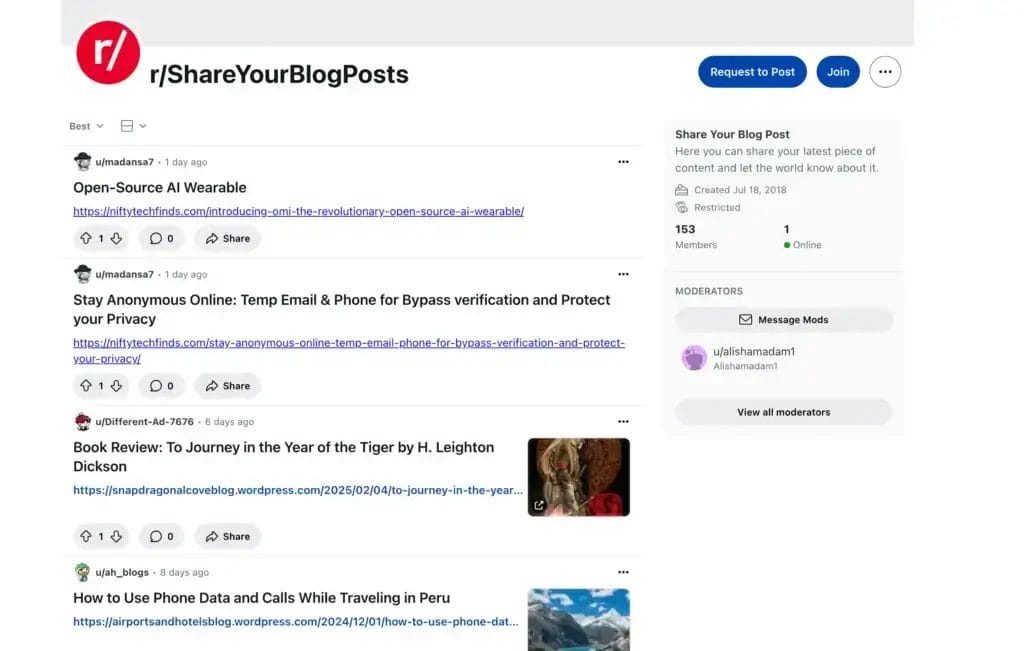Viewport: 1024px width, 651px height.
Task: Open options menu on the Stay Anonymous post
Action: 623,273
